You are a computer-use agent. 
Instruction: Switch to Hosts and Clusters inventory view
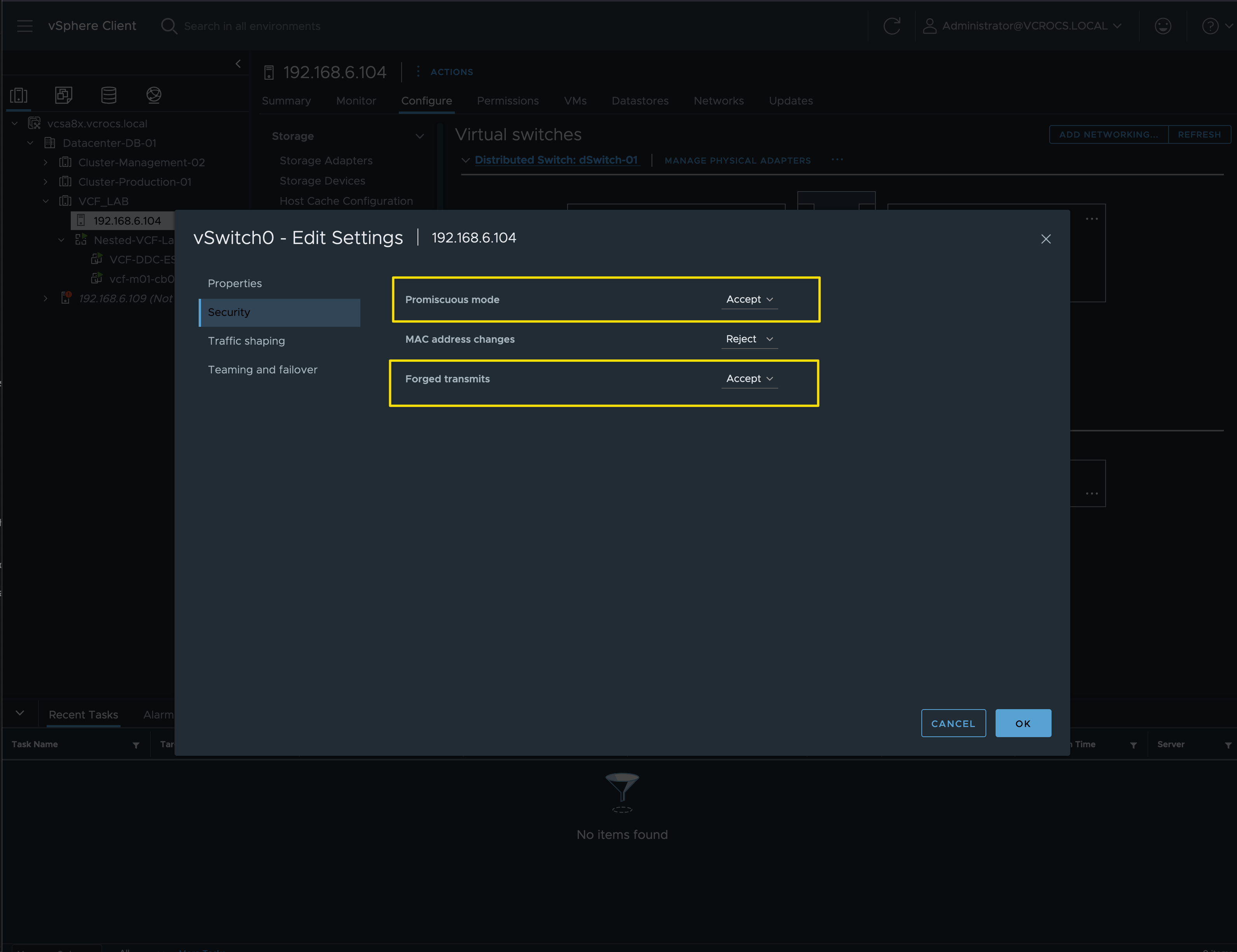click(19, 95)
